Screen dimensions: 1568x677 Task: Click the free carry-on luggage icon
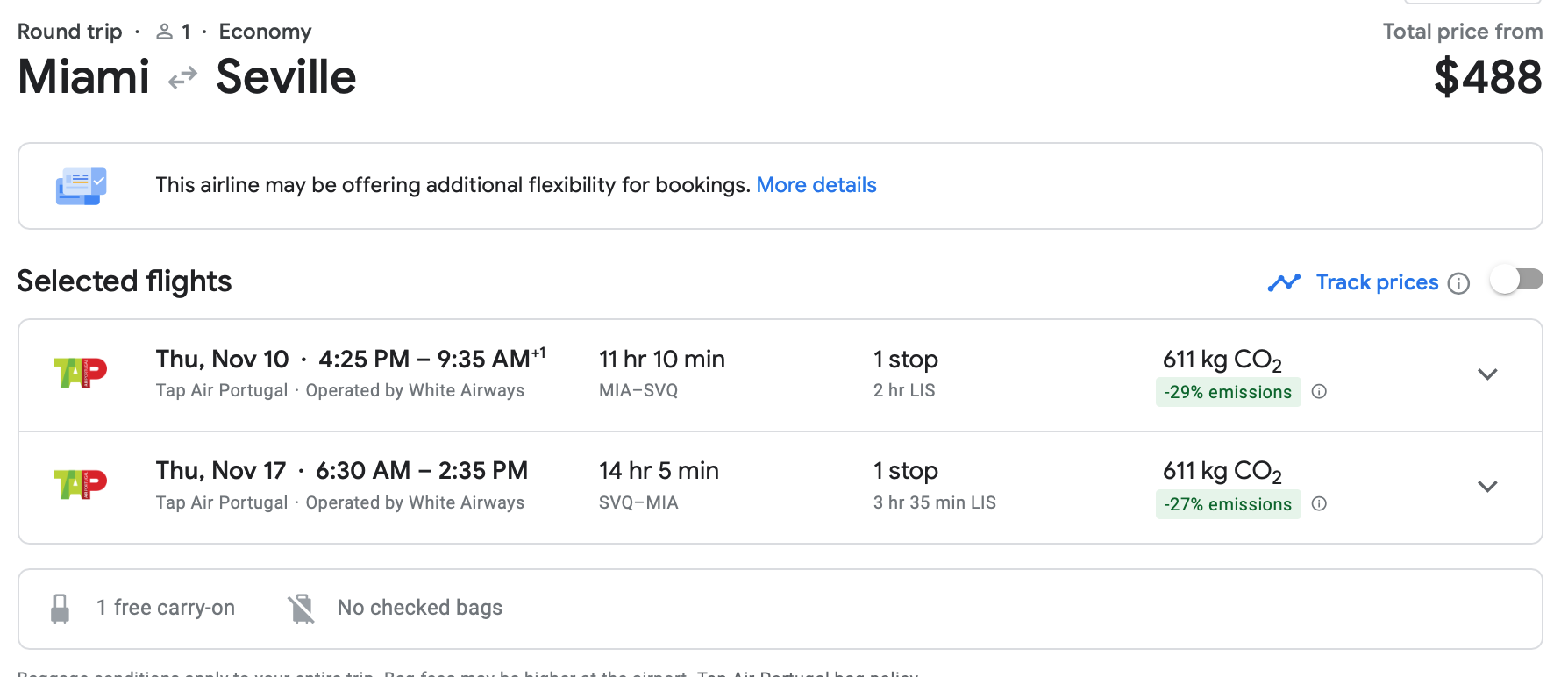click(x=60, y=608)
